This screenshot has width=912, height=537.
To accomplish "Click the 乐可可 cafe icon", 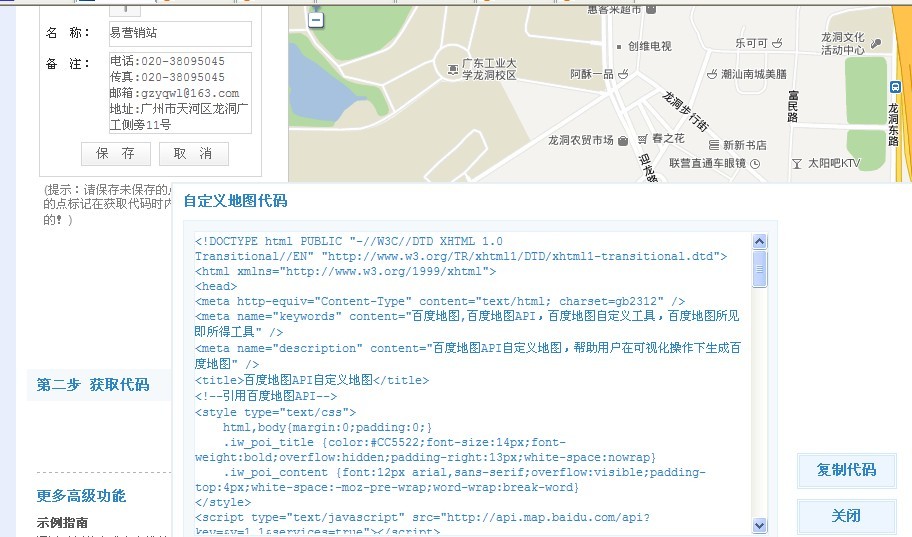I will point(777,42).
